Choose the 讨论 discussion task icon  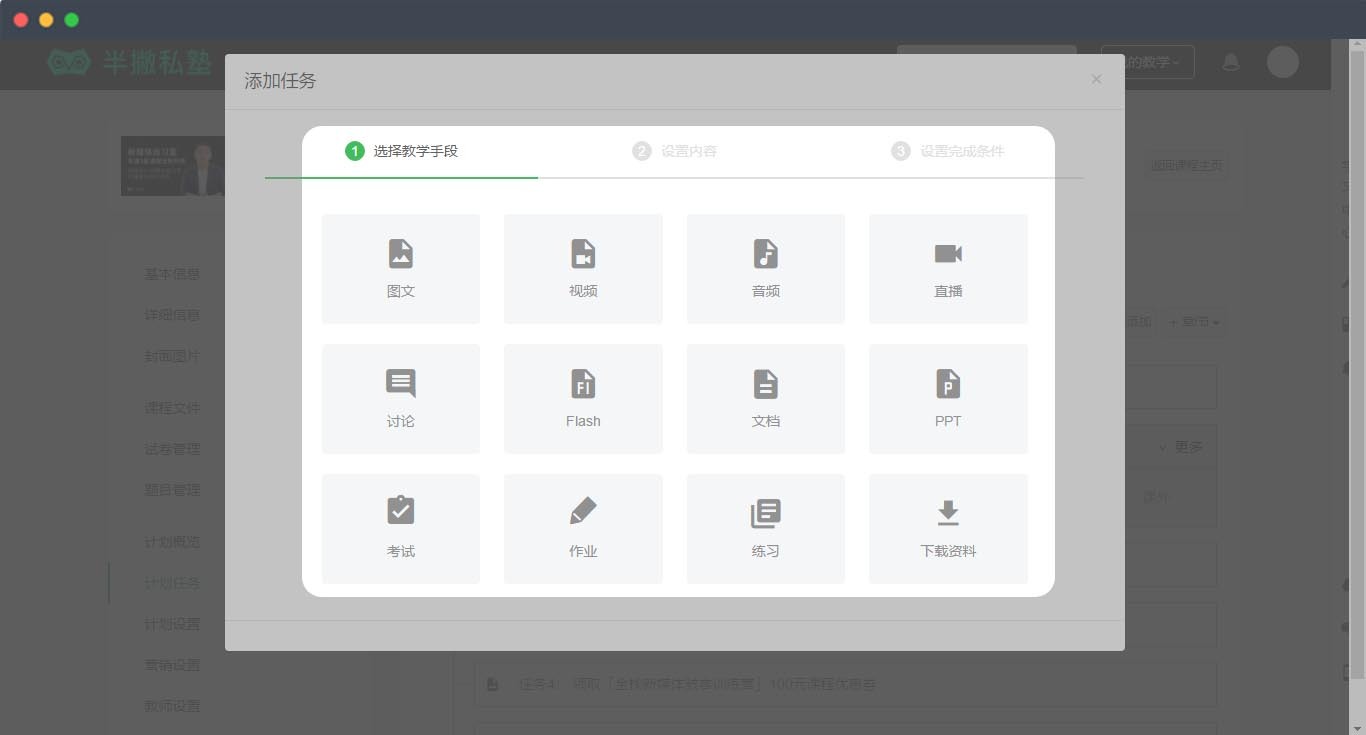coord(400,383)
